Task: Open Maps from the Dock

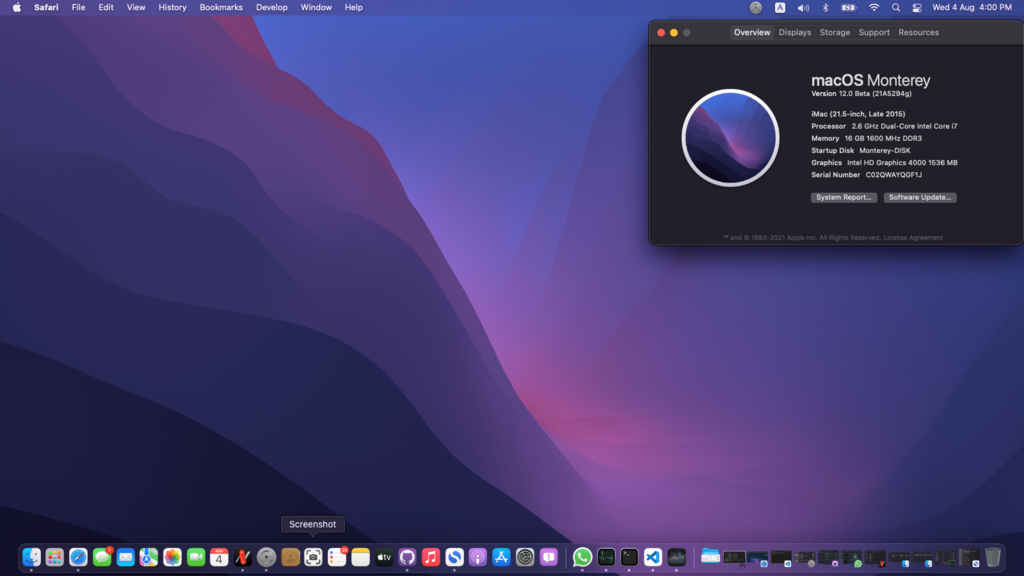Action: tap(149, 557)
